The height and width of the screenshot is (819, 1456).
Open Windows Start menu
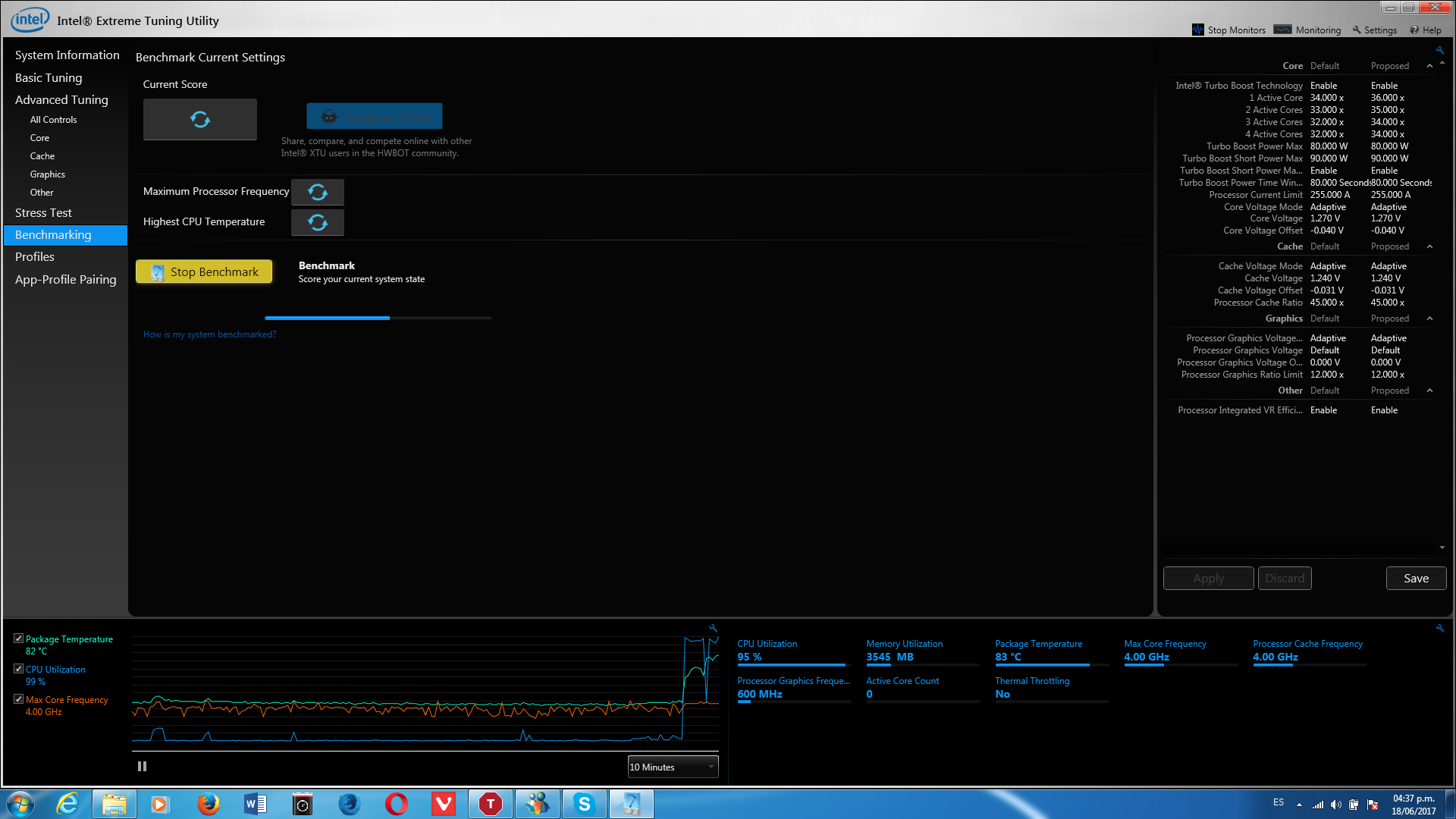pos(20,803)
